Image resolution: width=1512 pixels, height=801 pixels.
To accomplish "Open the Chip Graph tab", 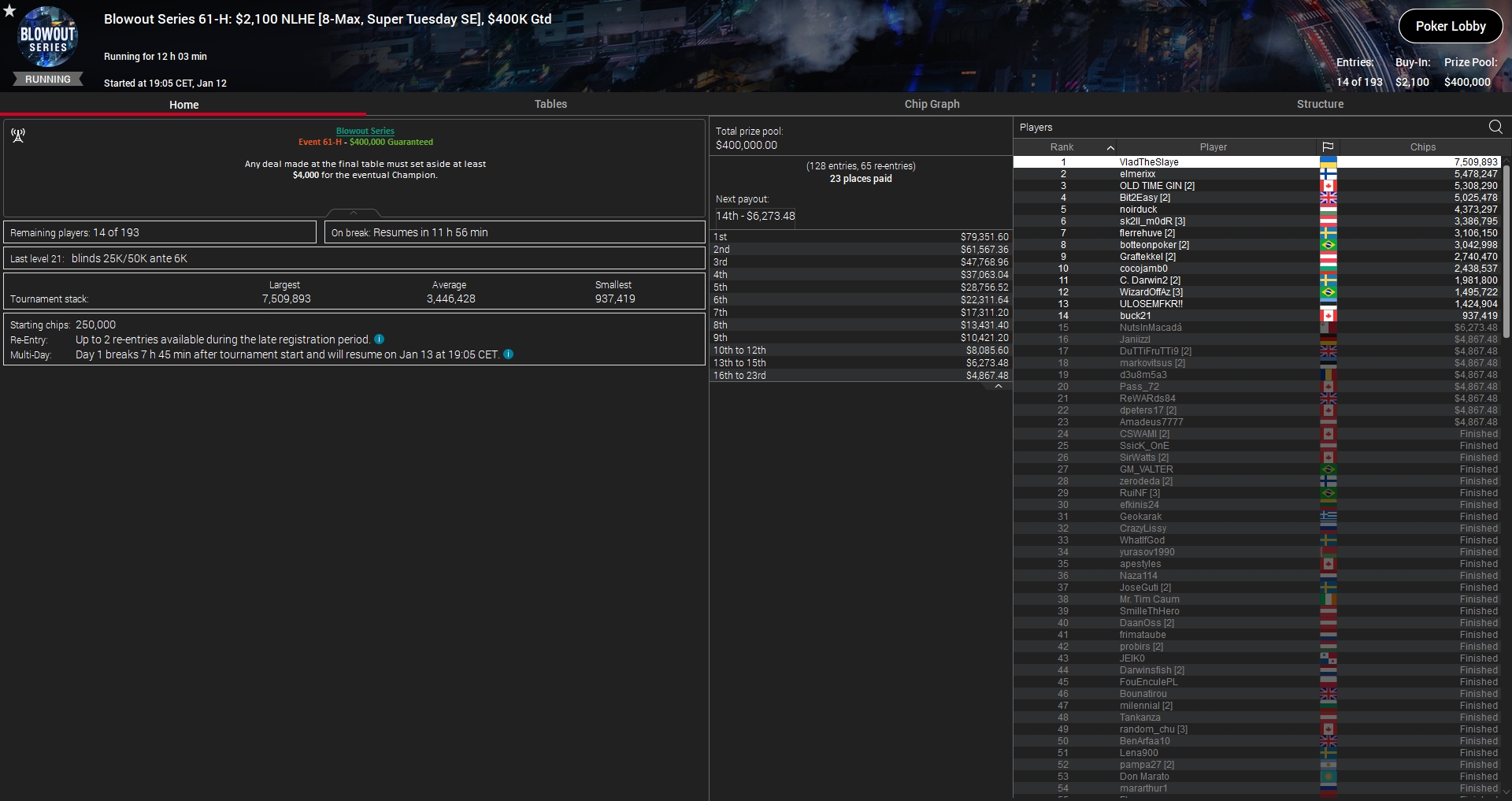I will pos(932,104).
